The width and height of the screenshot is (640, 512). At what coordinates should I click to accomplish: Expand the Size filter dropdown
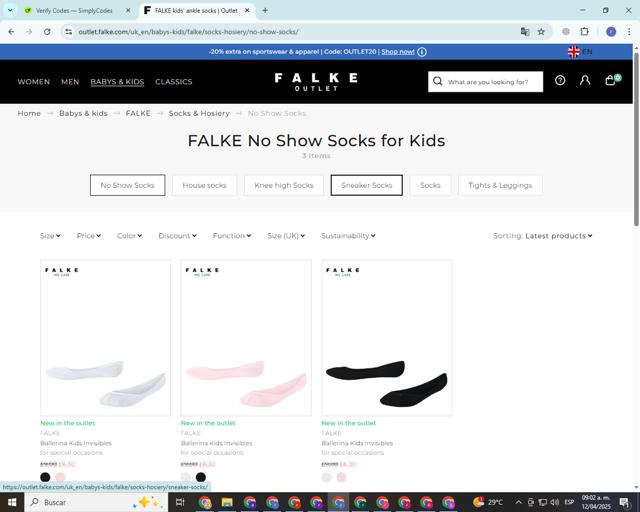(50, 236)
